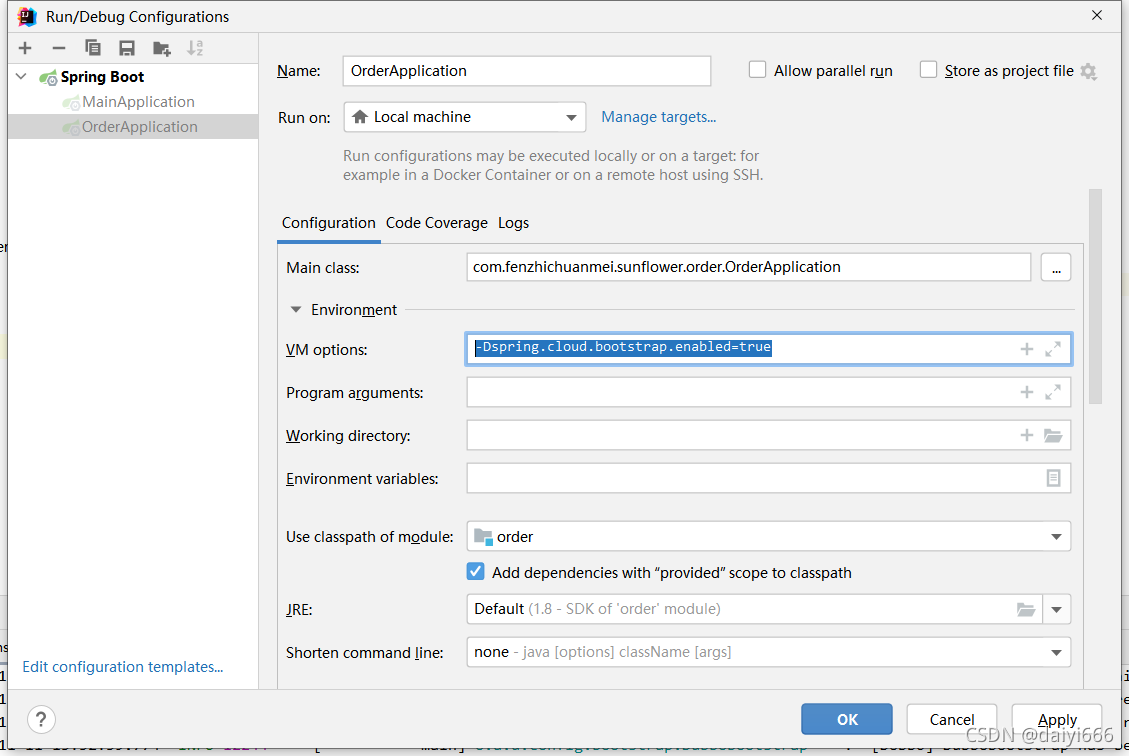1129x756 pixels.
Task: Collapse the Environment section
Action: 295,310
